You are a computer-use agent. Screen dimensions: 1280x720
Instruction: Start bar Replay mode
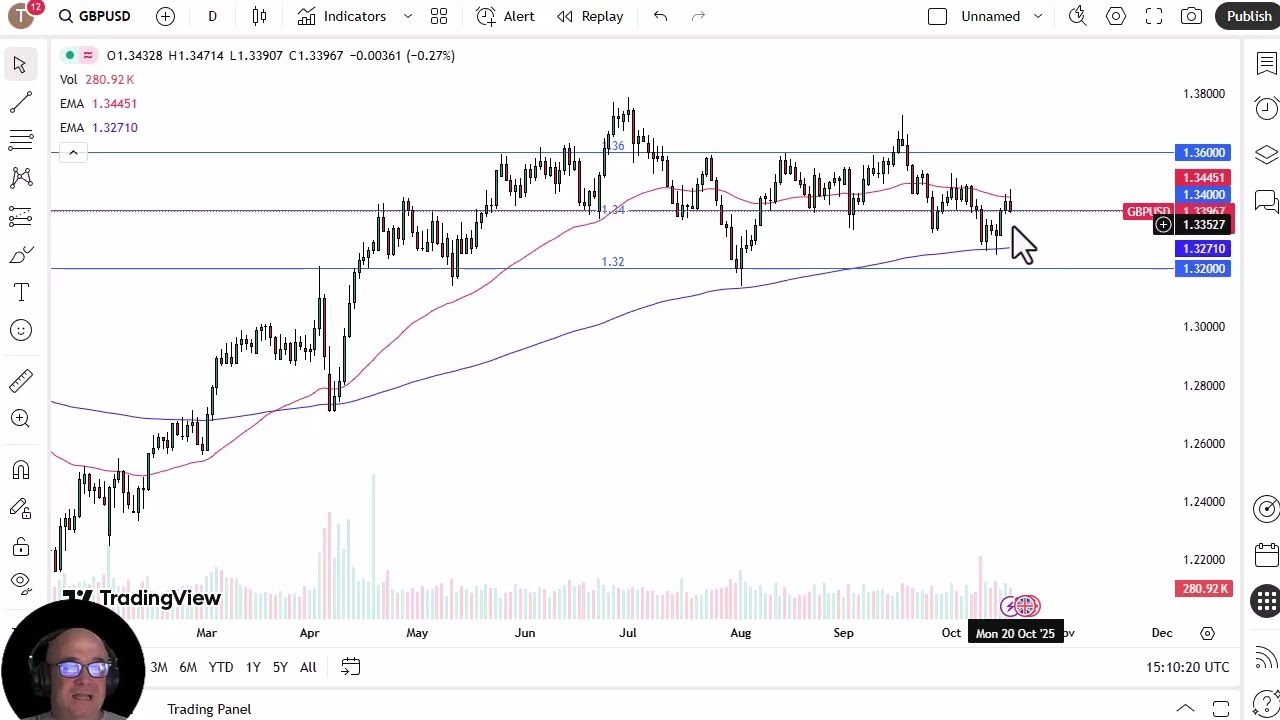pos(590,16)
